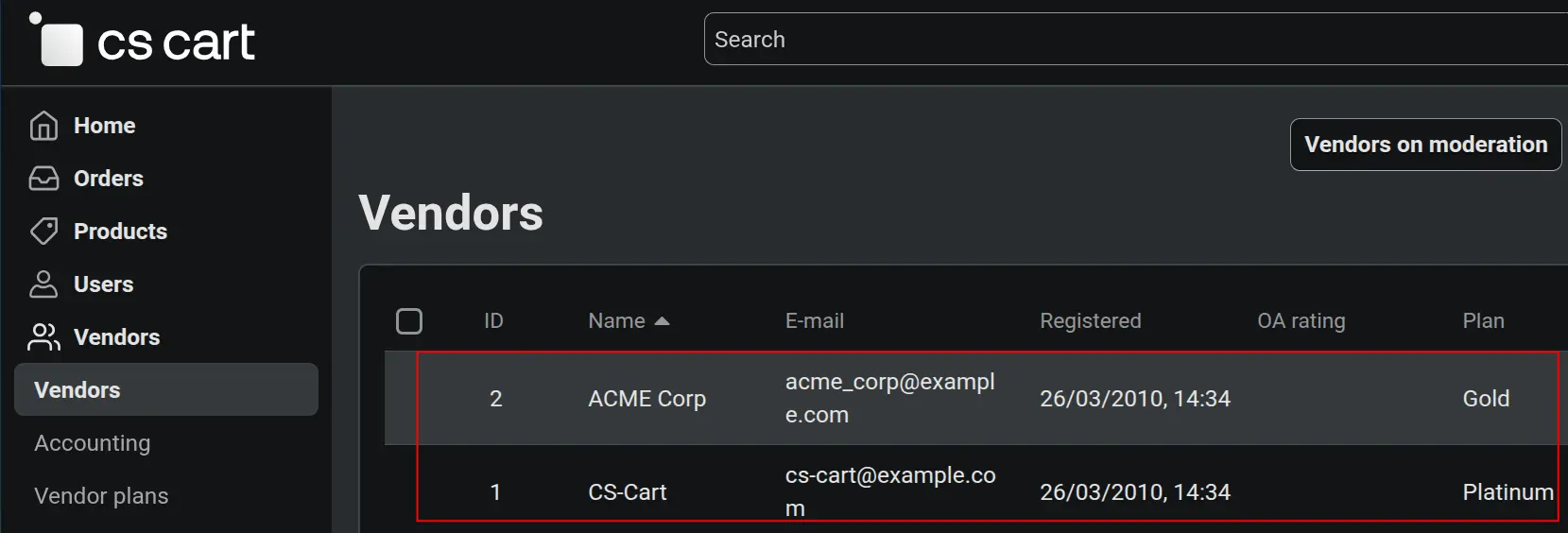
Task: Sort the table by E-mail column
Action: [x=815, y=321]
